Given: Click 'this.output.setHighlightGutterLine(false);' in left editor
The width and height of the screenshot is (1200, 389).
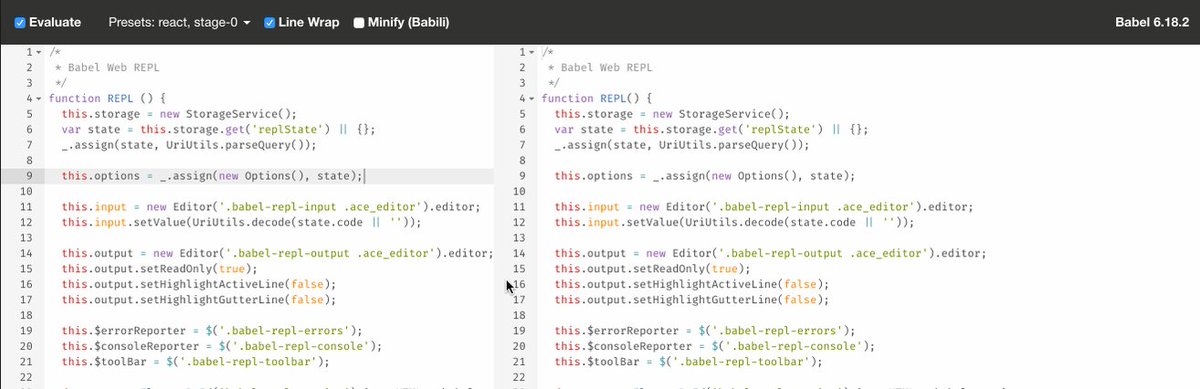Looking at the screenshot, I should [199, 300].
